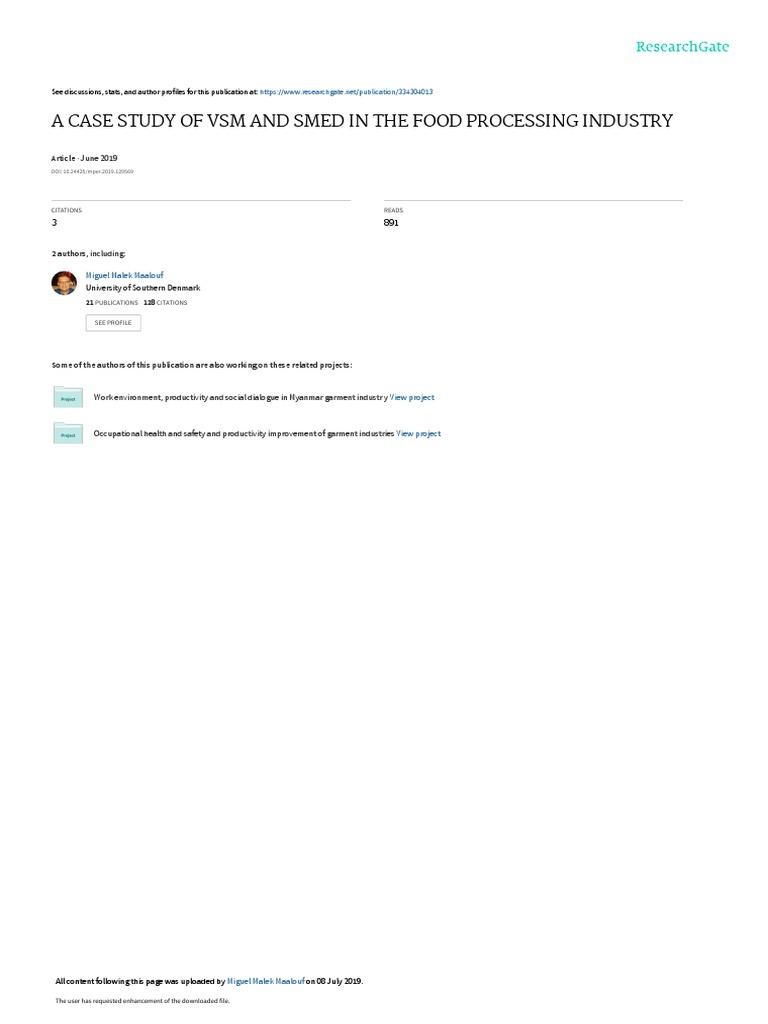Click the occupational health project folder icon
This screenshot has width=768, height=1024.
click(68, 433)
